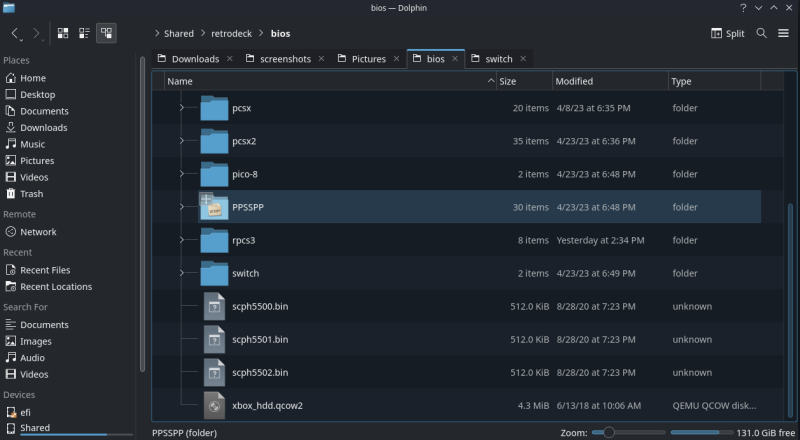Expand the pico-8 folder
The image size is (800, 440).
tap(182, 174)
